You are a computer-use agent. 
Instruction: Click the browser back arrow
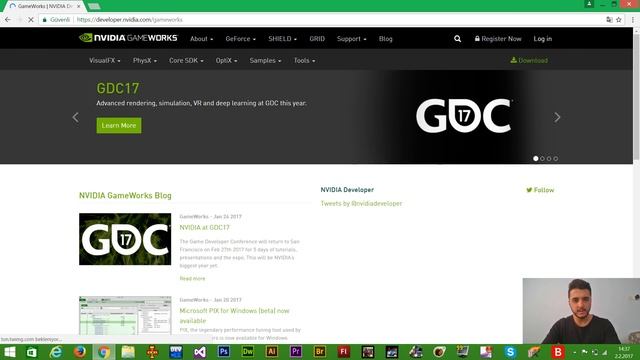(x=8, y=20)
